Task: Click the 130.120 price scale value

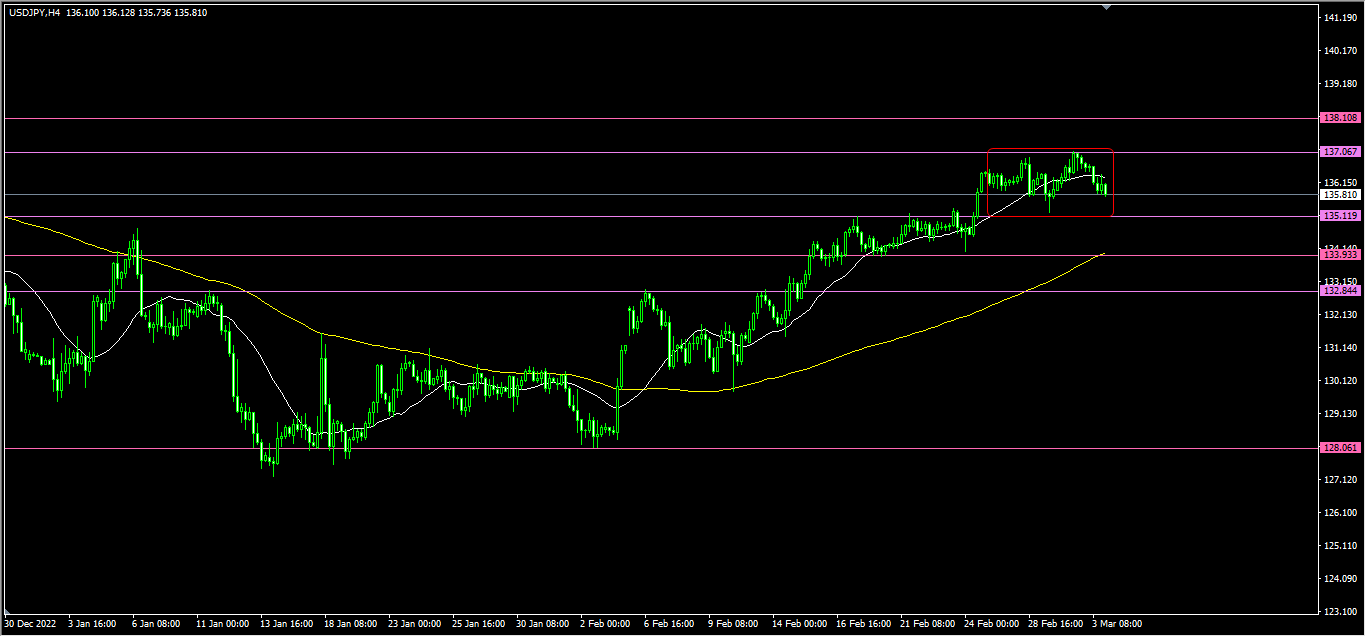Action: click(1339, 381)
